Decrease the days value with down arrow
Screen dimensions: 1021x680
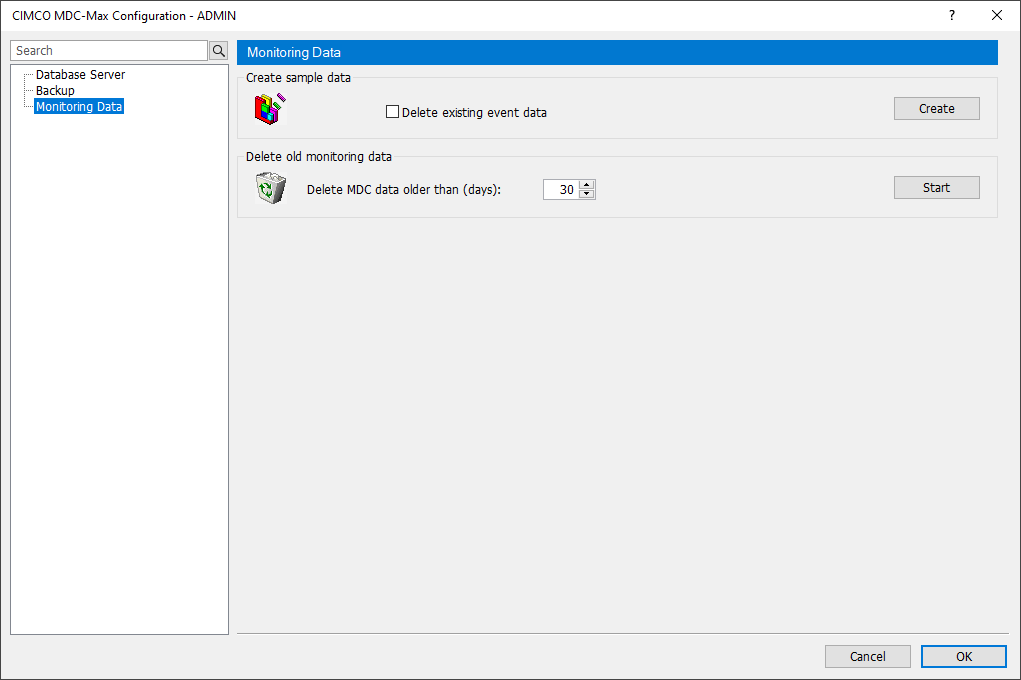pyautogui.click(x=587, y=193)
